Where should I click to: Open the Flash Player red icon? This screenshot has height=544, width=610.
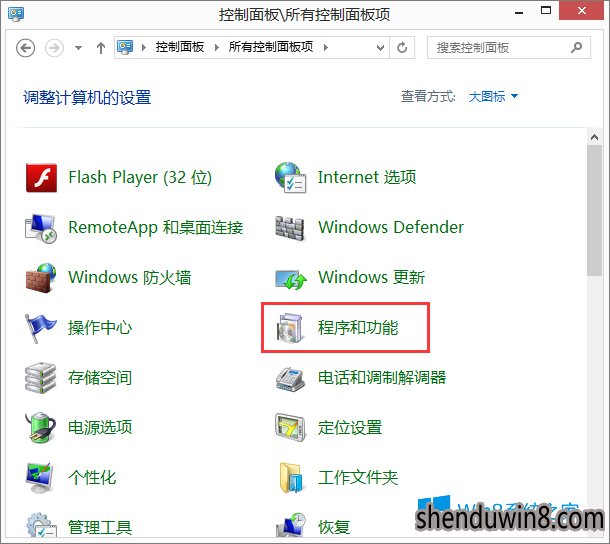tap(41, 178)
